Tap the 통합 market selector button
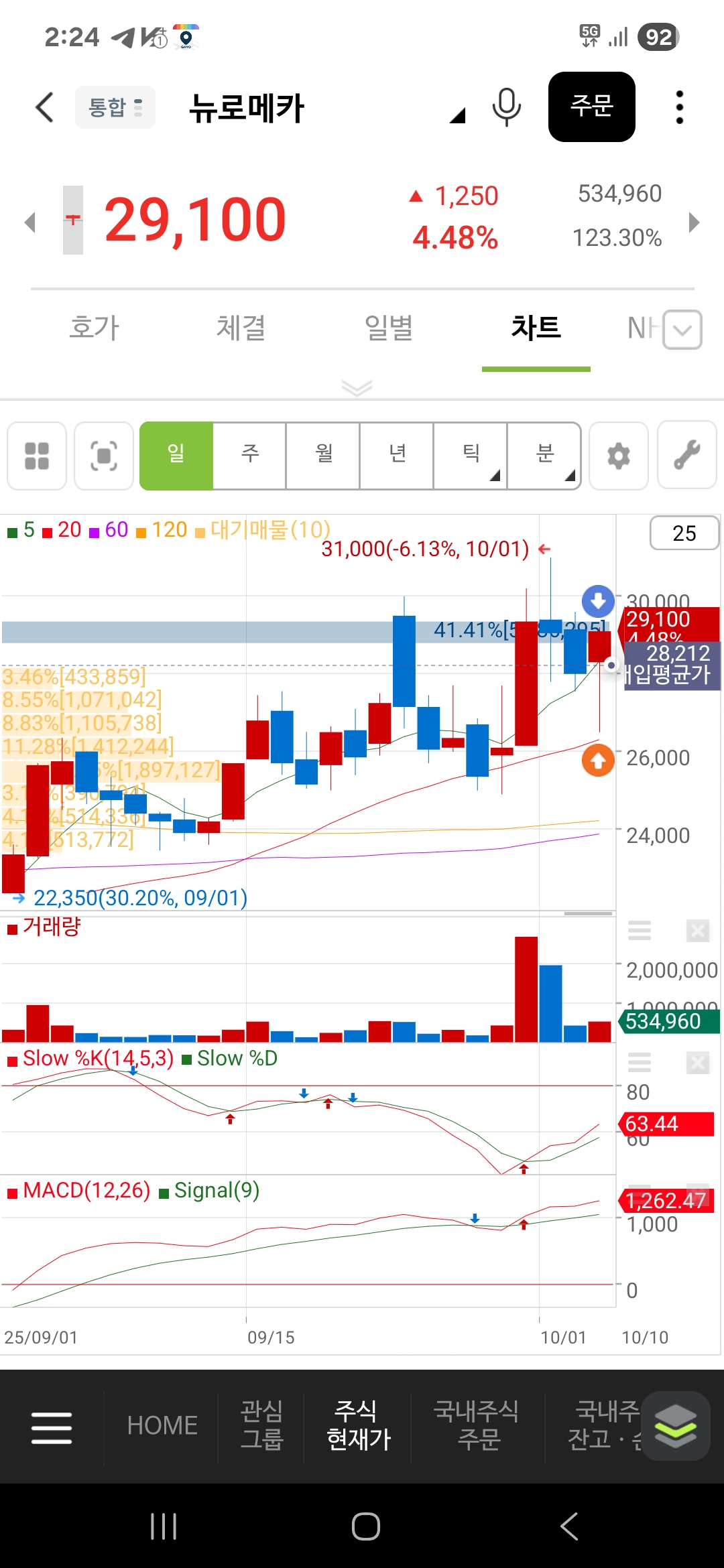724x1568 pixels. (x=115, y=107)
